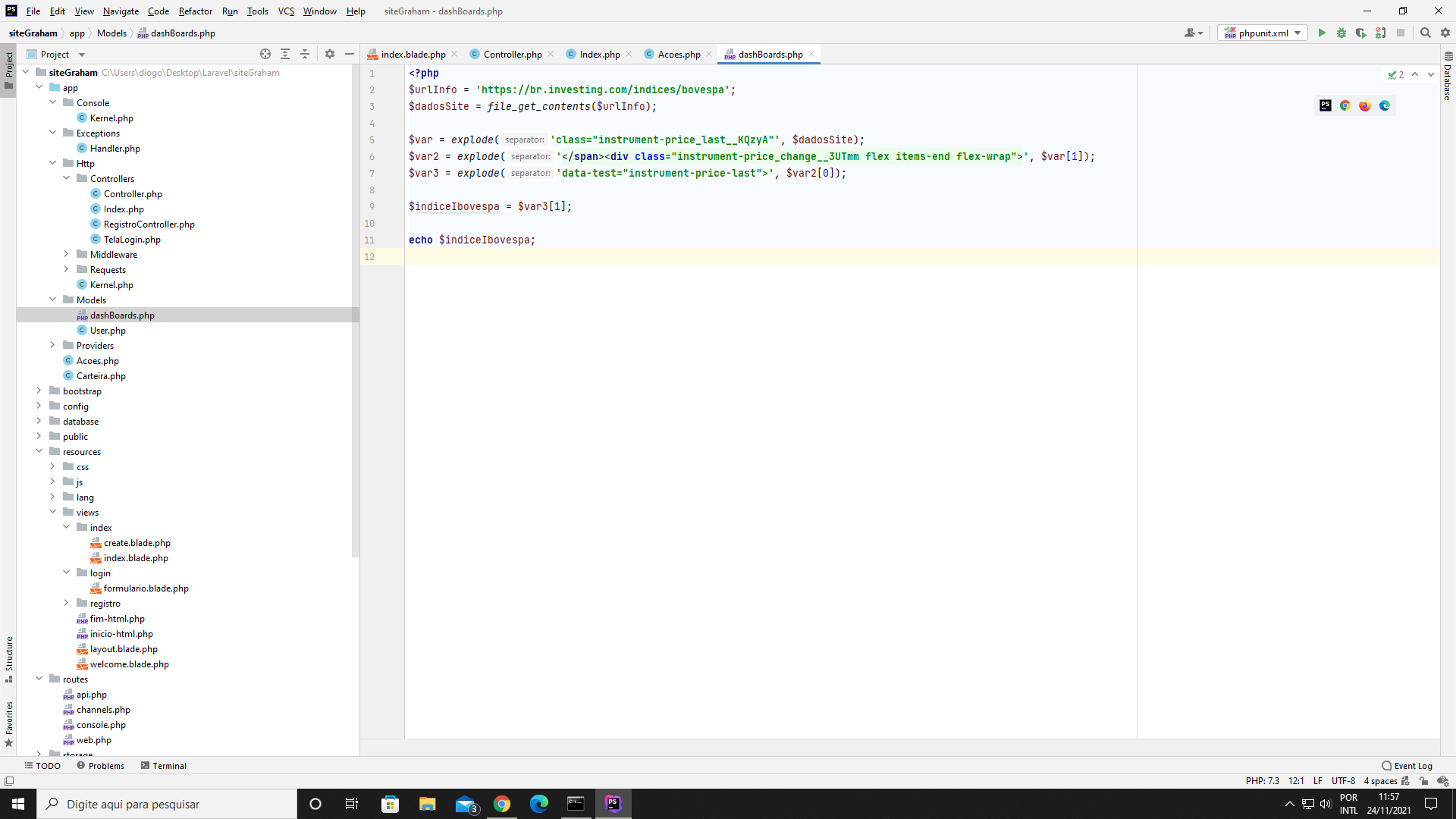Switch to index.blade.php editor tab

[x=413, y=54]
